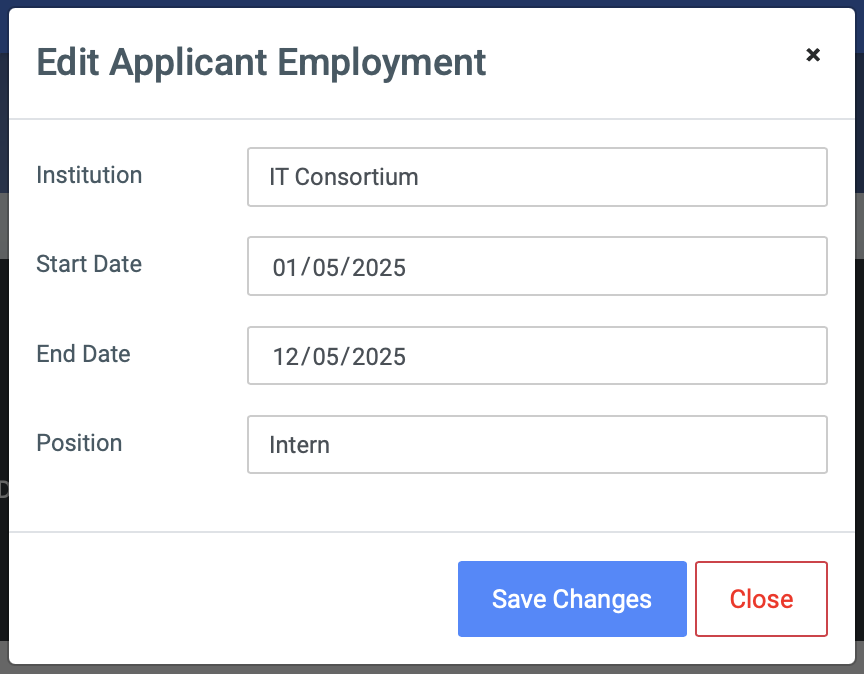Click the Institution label text

(89, 175)
